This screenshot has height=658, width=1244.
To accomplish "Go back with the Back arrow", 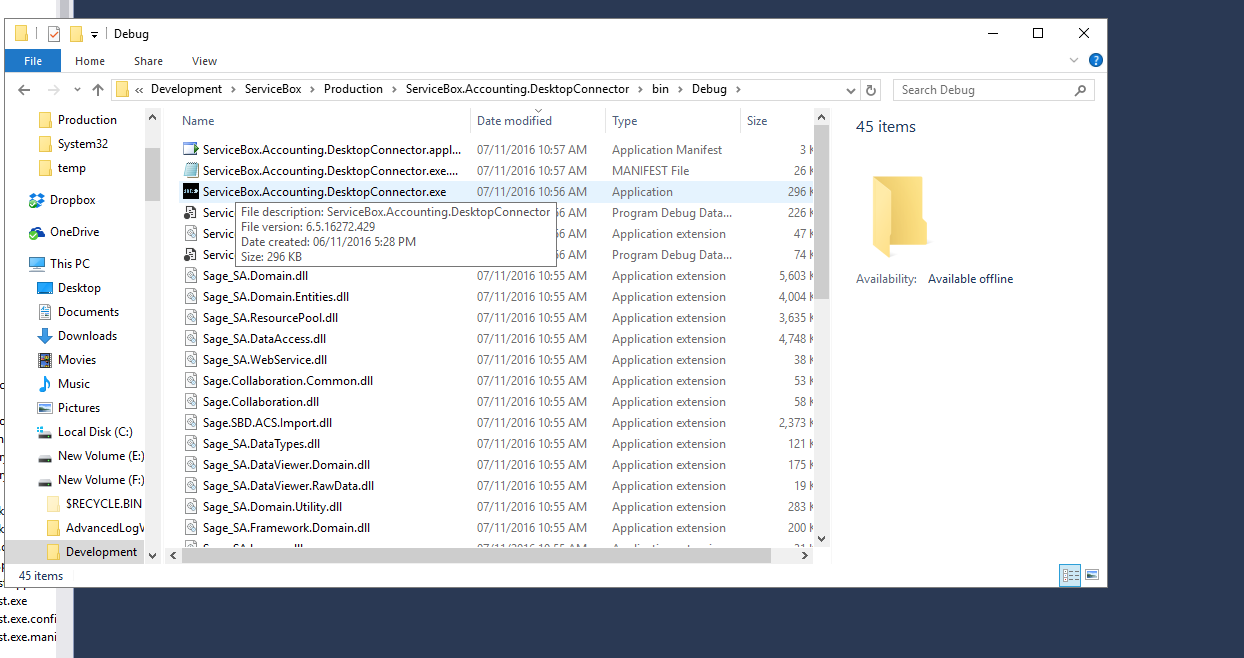I will pos(25,90).
